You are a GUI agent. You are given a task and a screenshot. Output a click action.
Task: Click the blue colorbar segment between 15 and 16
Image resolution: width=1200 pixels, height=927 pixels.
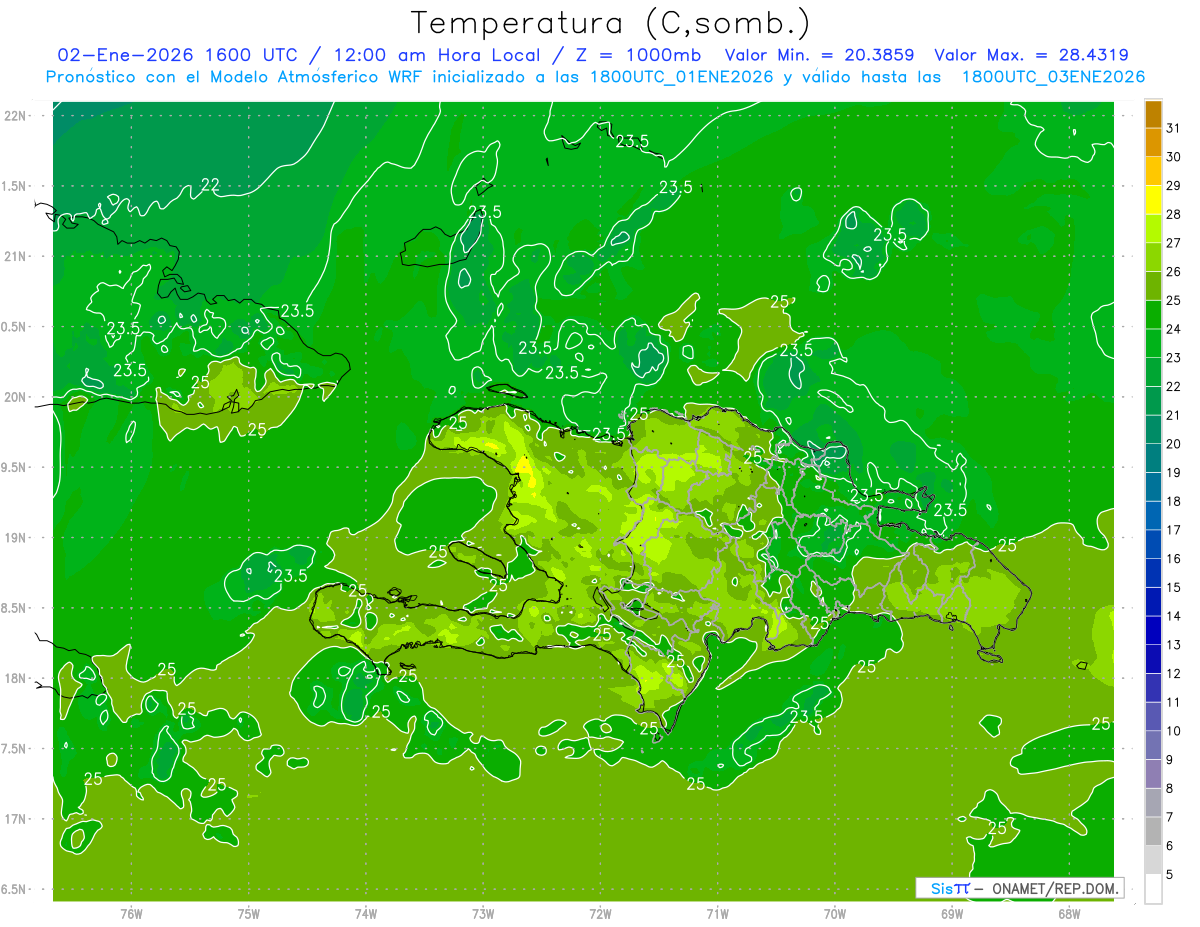click(x=1153, y=573)
